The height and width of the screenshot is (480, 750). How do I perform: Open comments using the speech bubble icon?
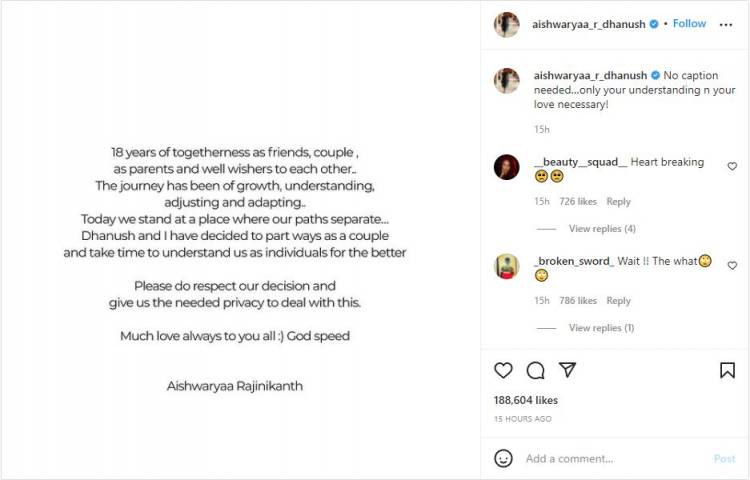point(535,371)
